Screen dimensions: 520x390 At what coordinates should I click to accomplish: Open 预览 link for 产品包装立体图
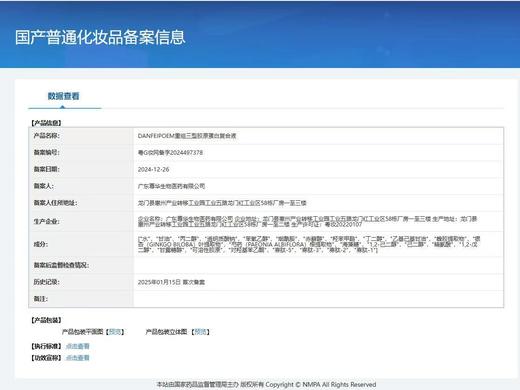point(200,332)
